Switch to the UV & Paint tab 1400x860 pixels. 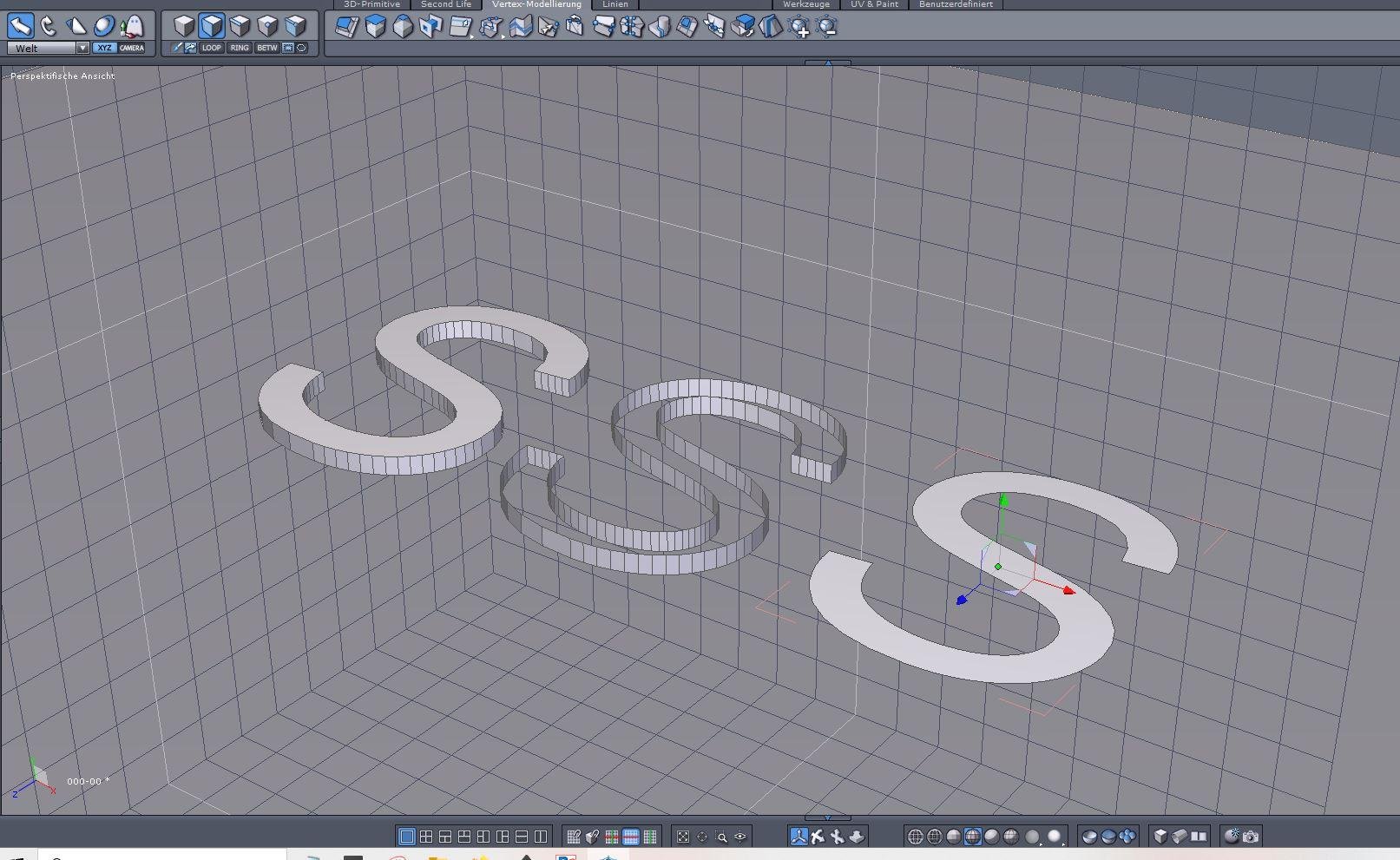coord(874,4)
